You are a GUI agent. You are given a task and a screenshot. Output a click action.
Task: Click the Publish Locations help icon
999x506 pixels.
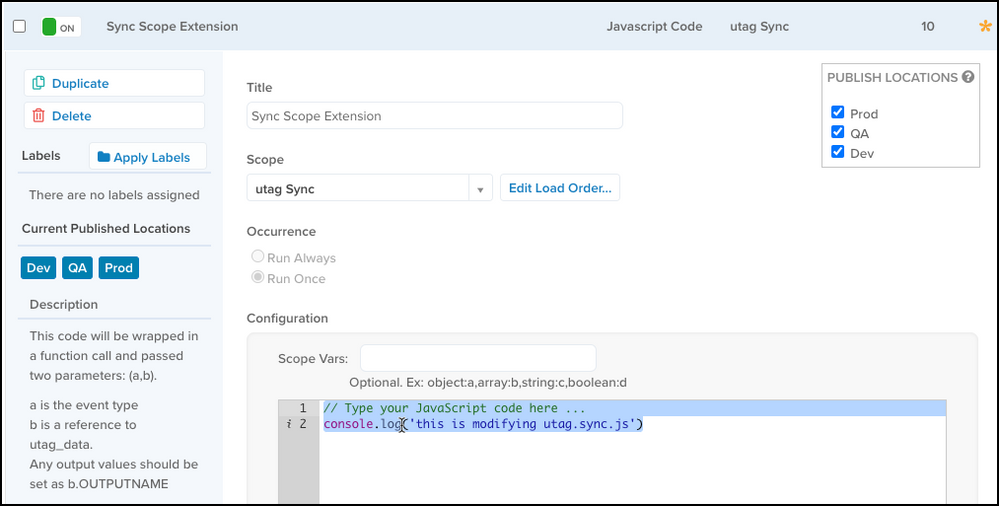coord(968,77)
